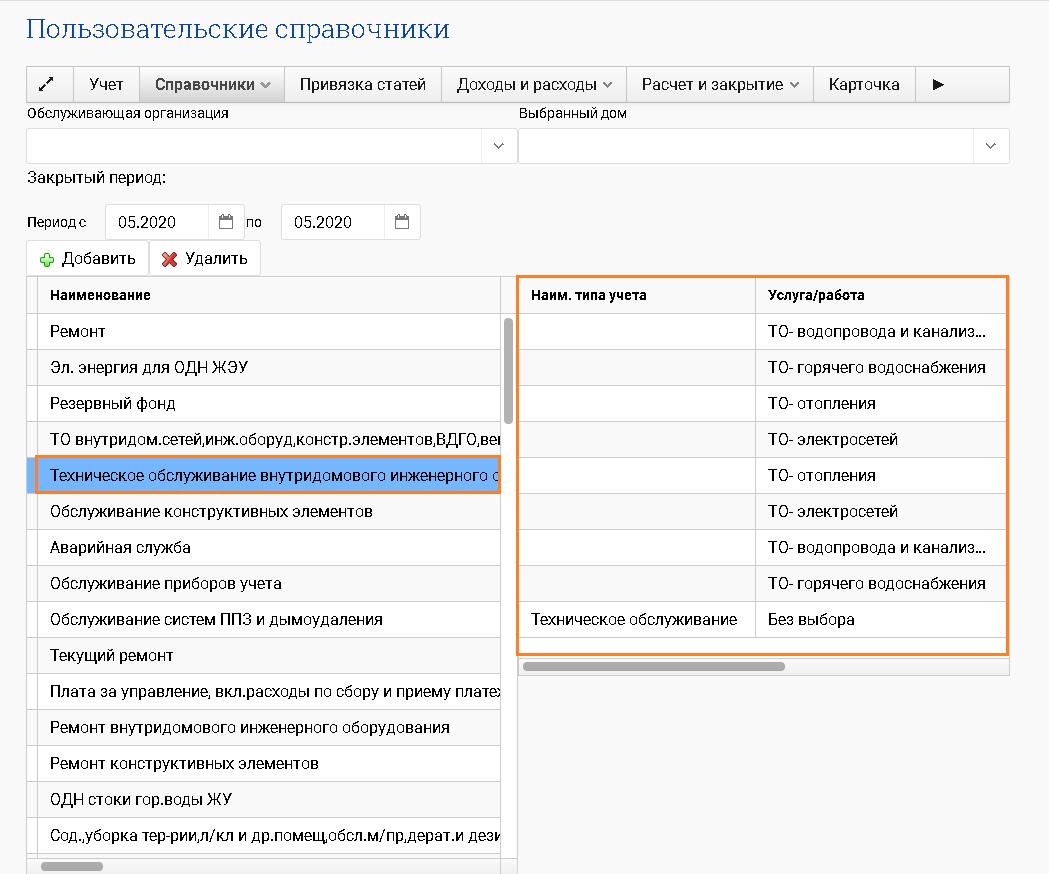Expand the Доходы и расходы menu
The image size is (1049, 874).
[x=534, y=85]
